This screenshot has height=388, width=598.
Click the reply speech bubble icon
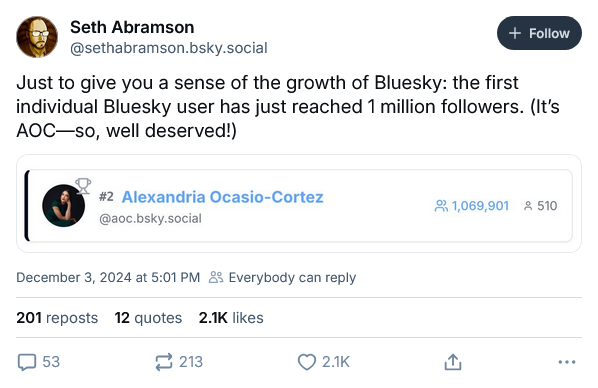pyautogui.click(x=27, y=362)
